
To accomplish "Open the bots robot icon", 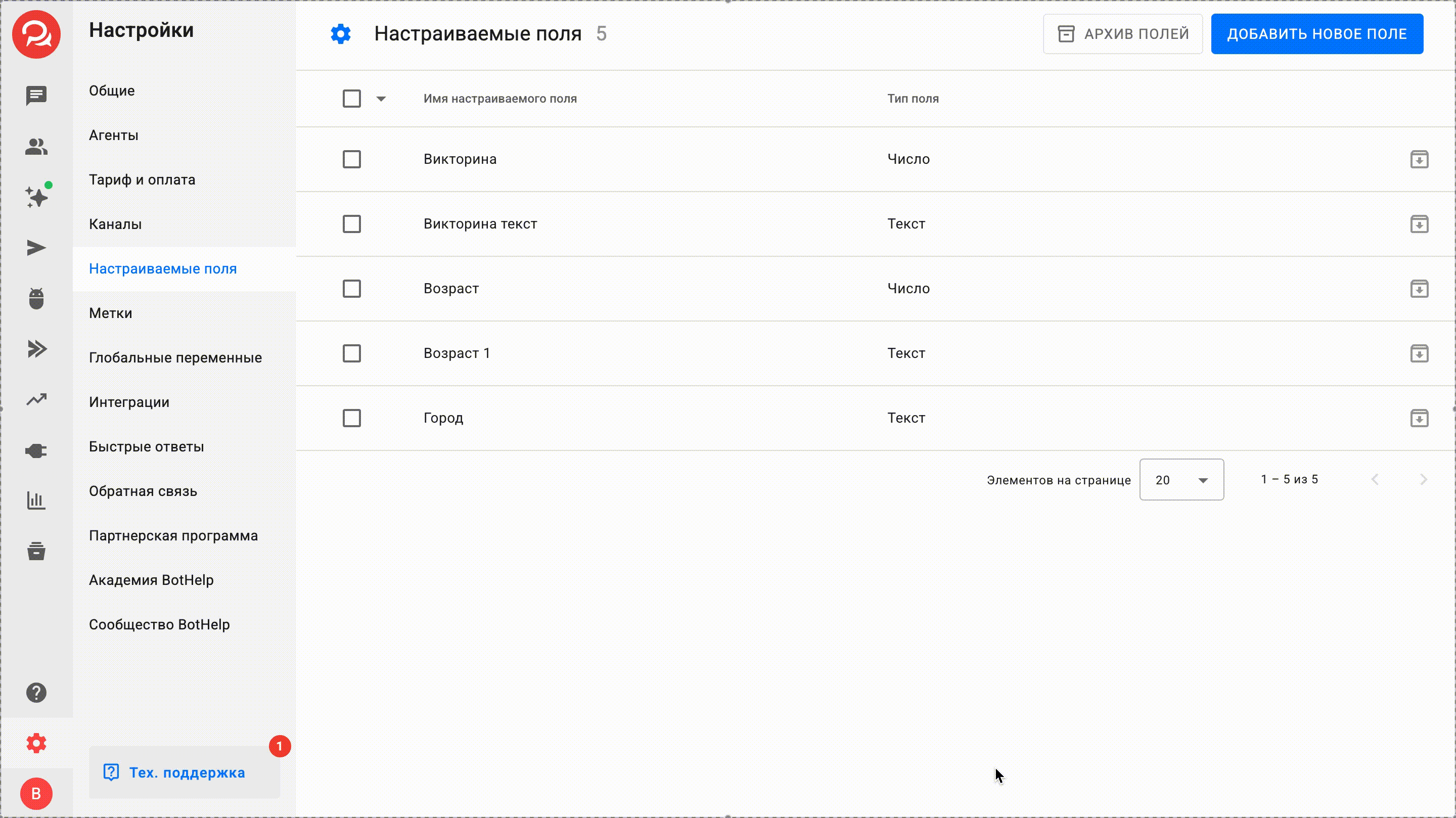I will [x=36, y=298].
